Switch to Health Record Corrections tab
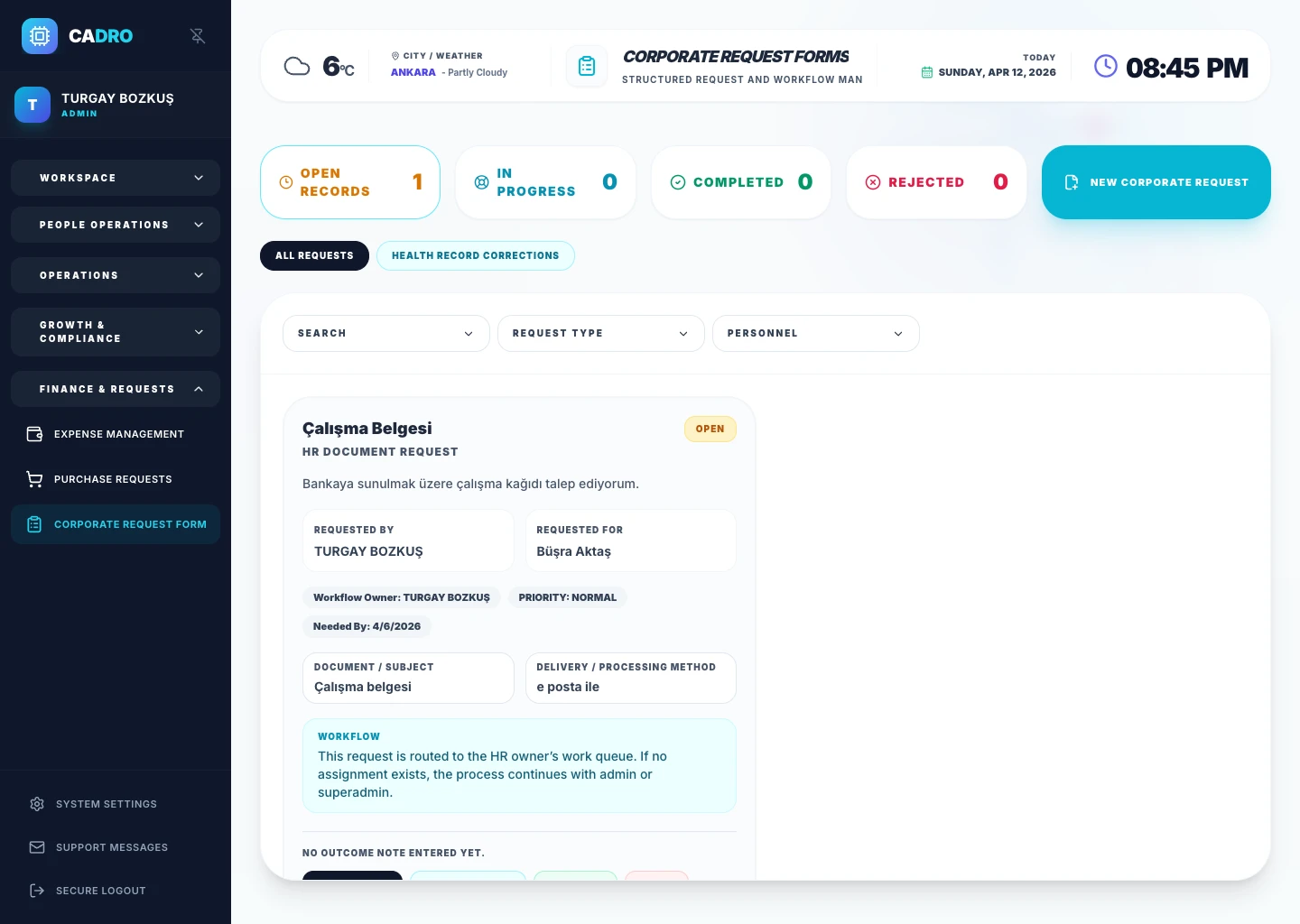1300x924 pixels. click(x=476, y=255)
